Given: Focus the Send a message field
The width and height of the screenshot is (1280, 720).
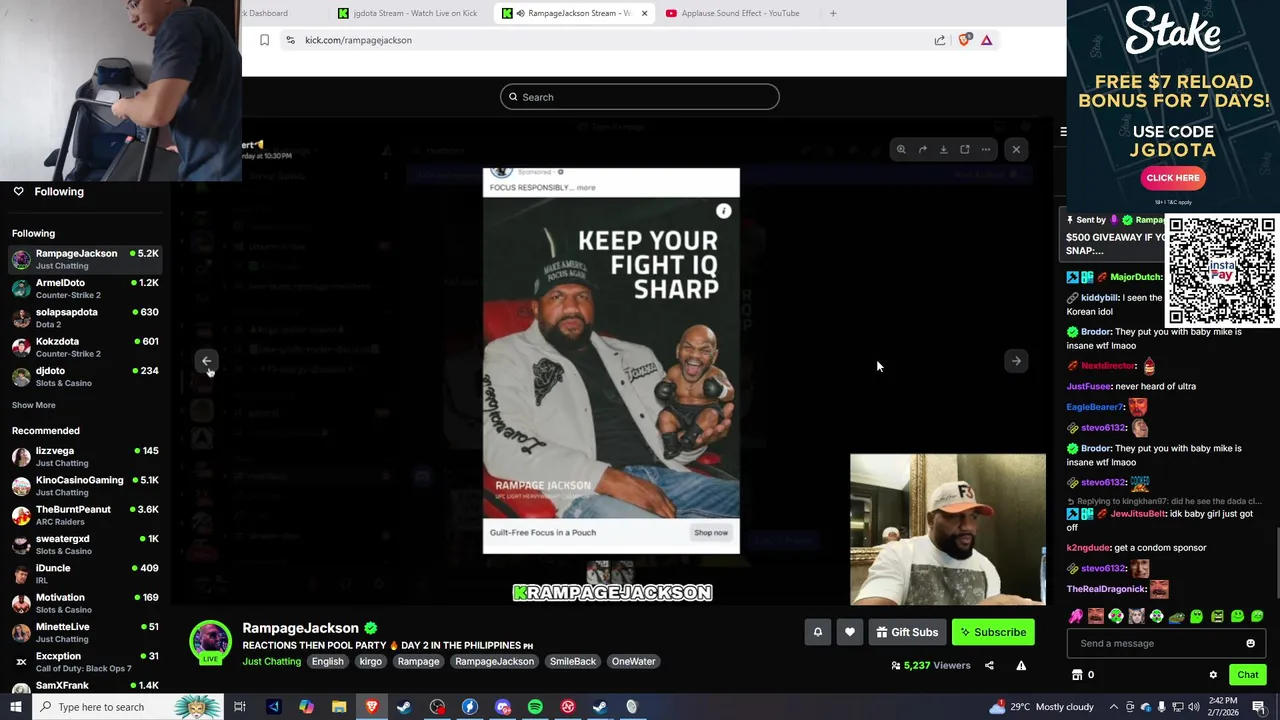Looking at the screenshot, I should 1155,644.
